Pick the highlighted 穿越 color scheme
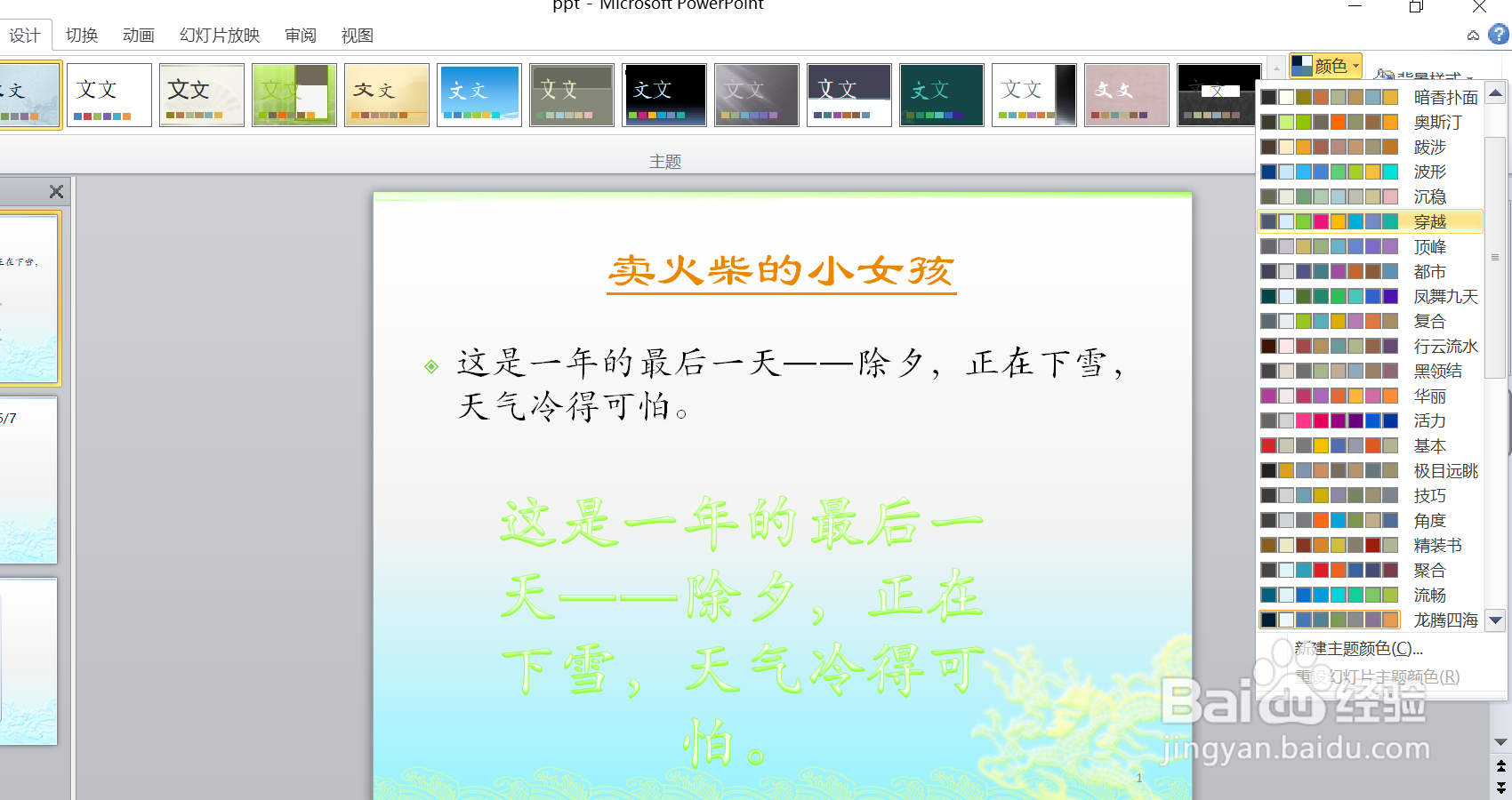 point(1371,221)
